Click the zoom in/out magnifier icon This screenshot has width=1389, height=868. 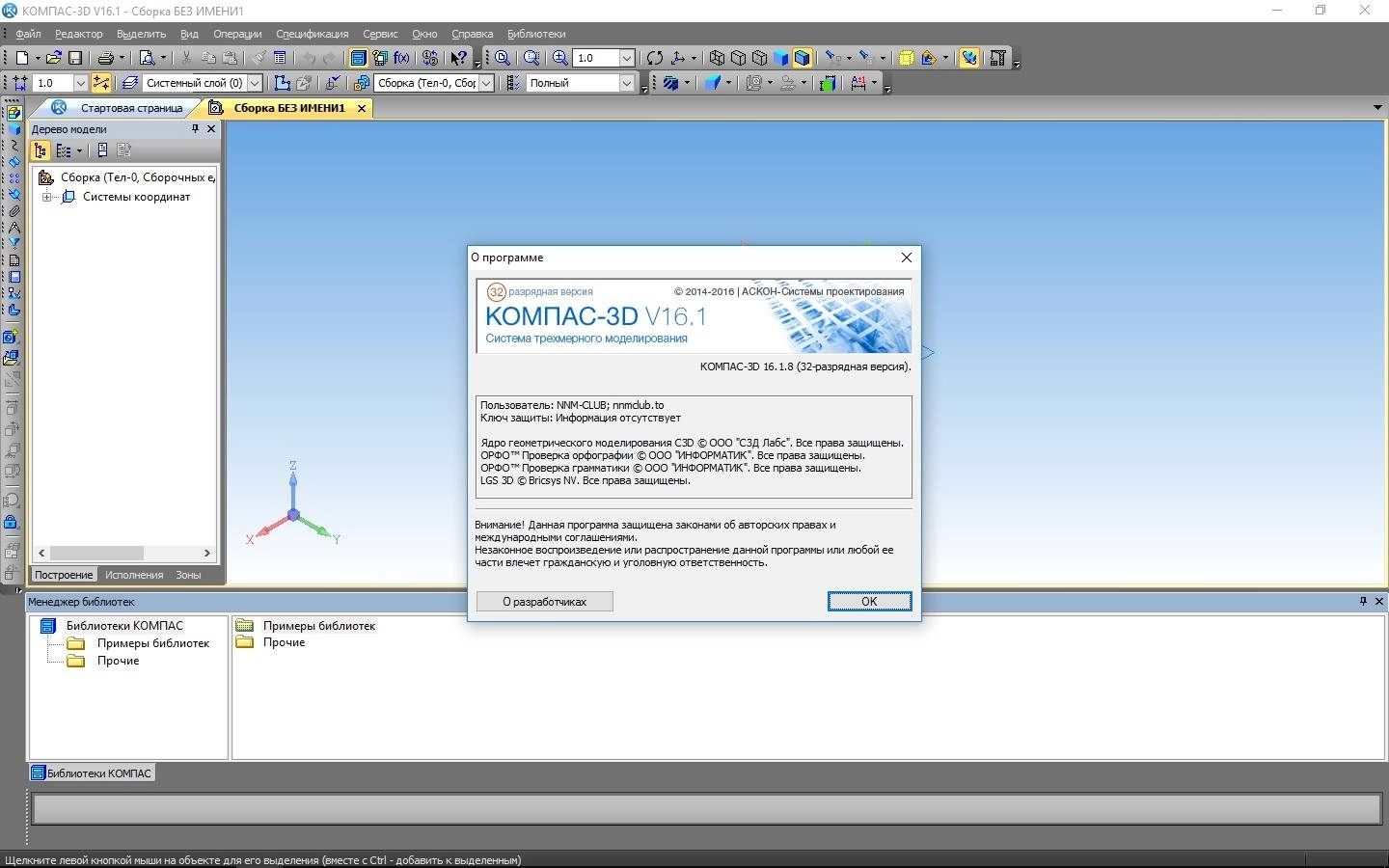click(x=559, y=58)
